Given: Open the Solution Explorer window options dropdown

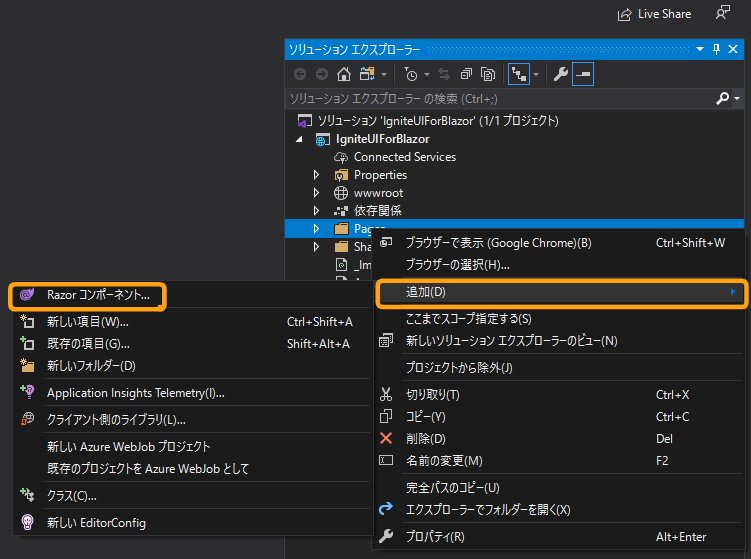Looking at the screenshot, I should pos(700,49).
